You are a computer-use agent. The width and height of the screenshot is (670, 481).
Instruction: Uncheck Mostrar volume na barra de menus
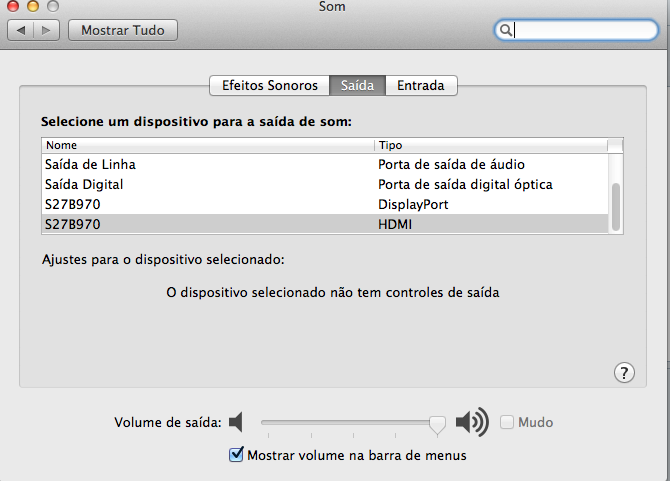click(237, 455)
